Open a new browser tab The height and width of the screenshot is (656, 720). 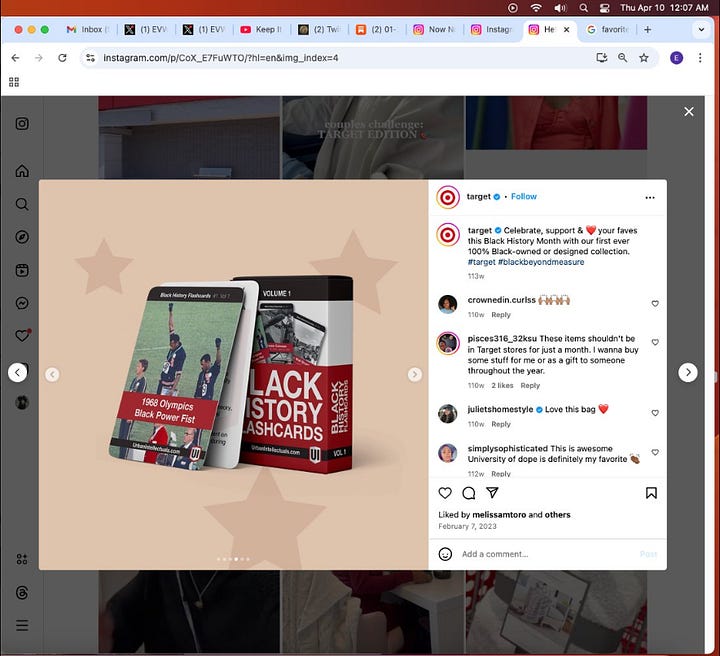(647, 29)
